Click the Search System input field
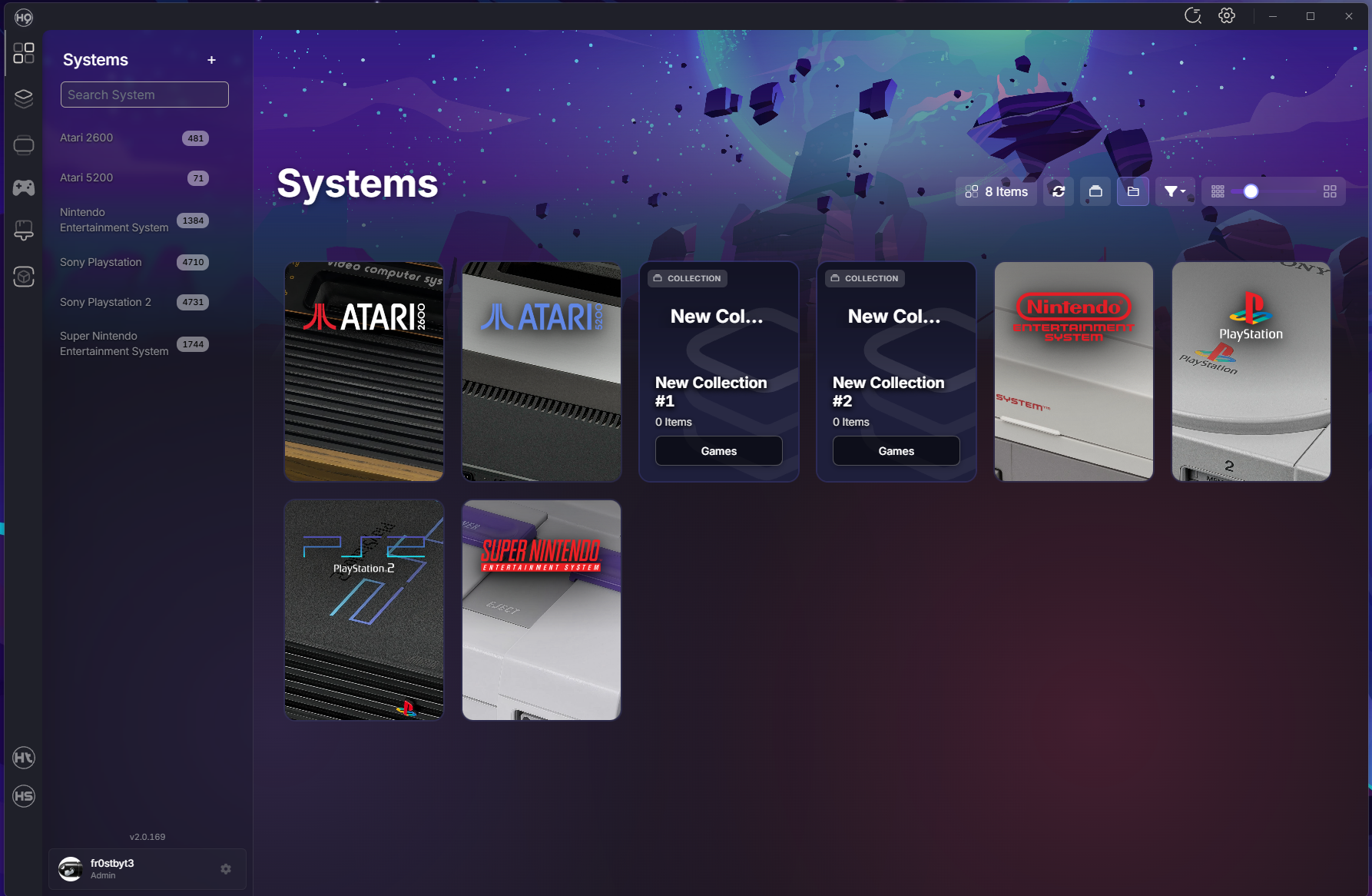This screenshot has width=1372, height=896. point(144,95)
